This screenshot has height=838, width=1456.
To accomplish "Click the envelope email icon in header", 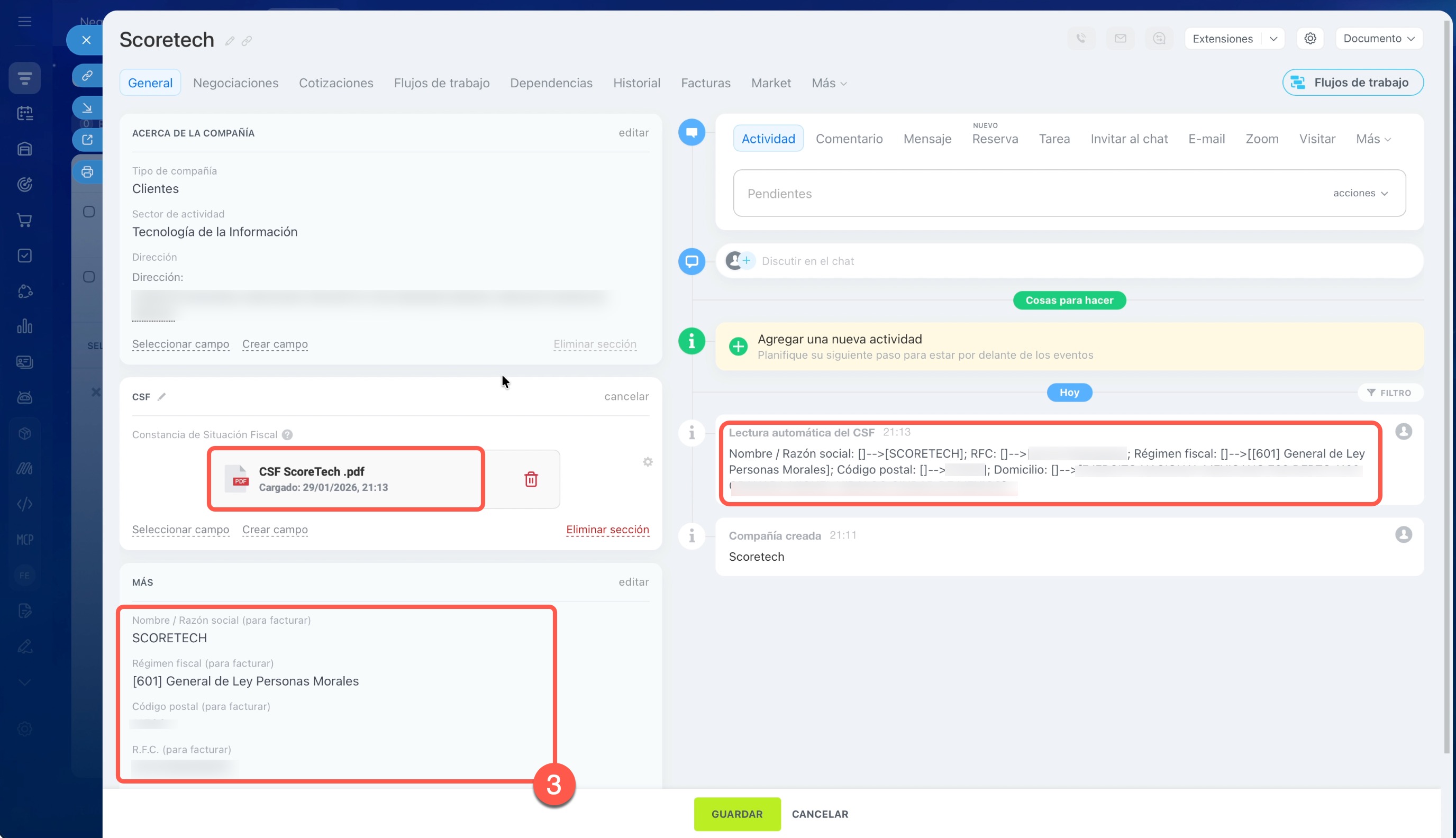I will click(1120, 39).
